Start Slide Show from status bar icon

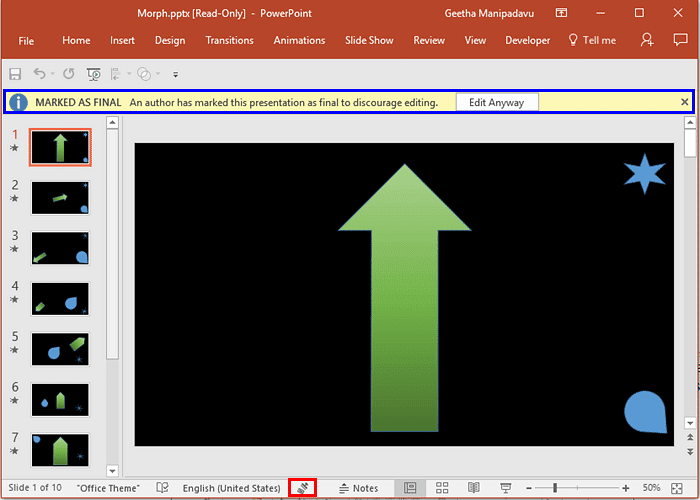point(506,488)
